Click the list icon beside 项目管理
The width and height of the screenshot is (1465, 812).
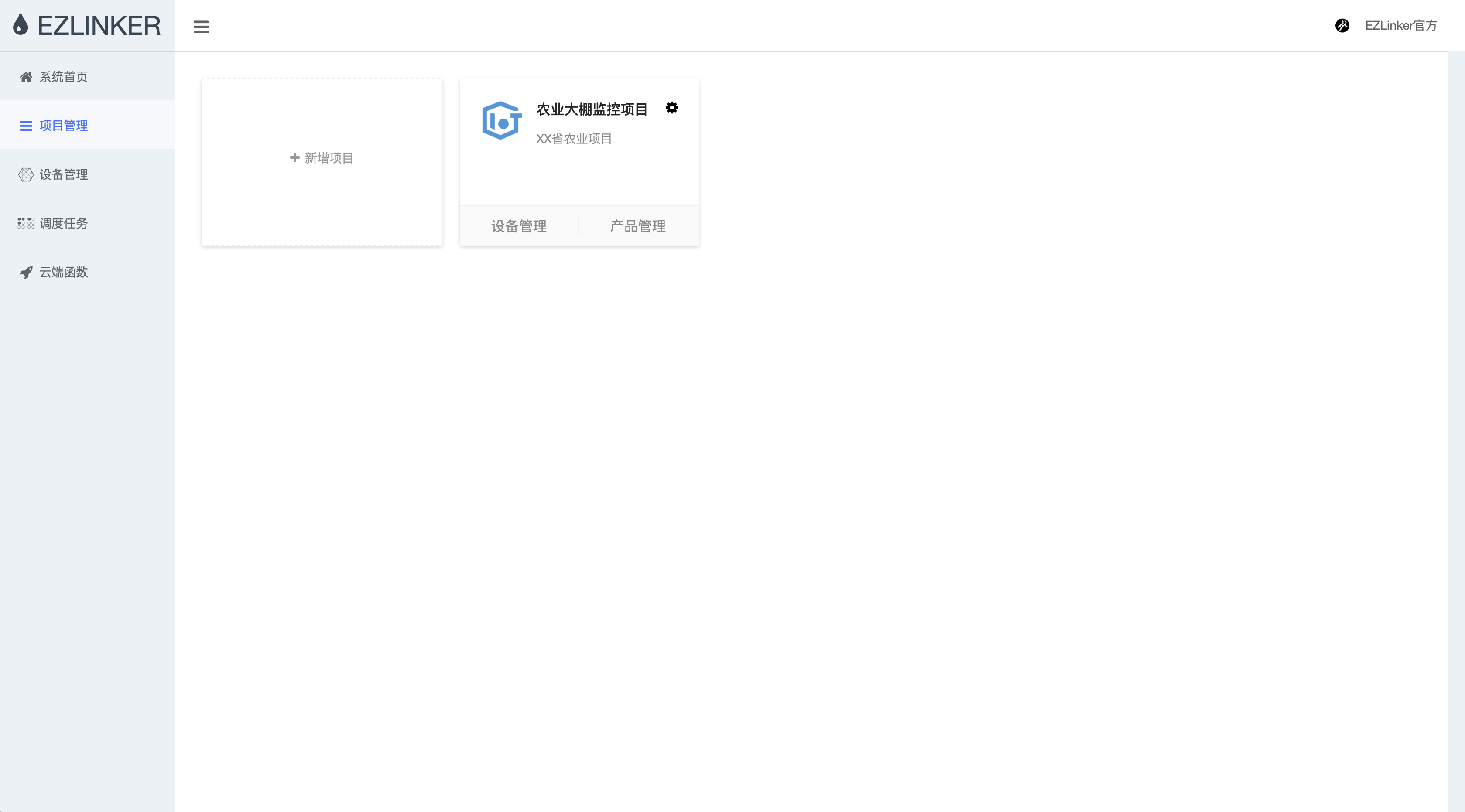click(x=26, y=126)
